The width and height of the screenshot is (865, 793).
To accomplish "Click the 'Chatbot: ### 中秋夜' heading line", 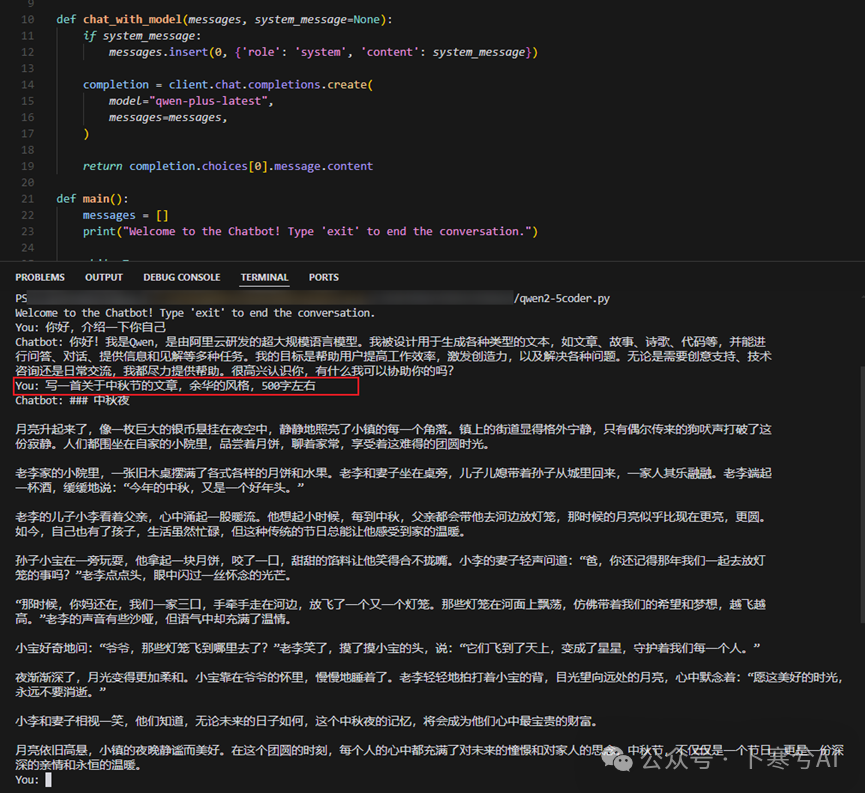I will coord(72,401).
